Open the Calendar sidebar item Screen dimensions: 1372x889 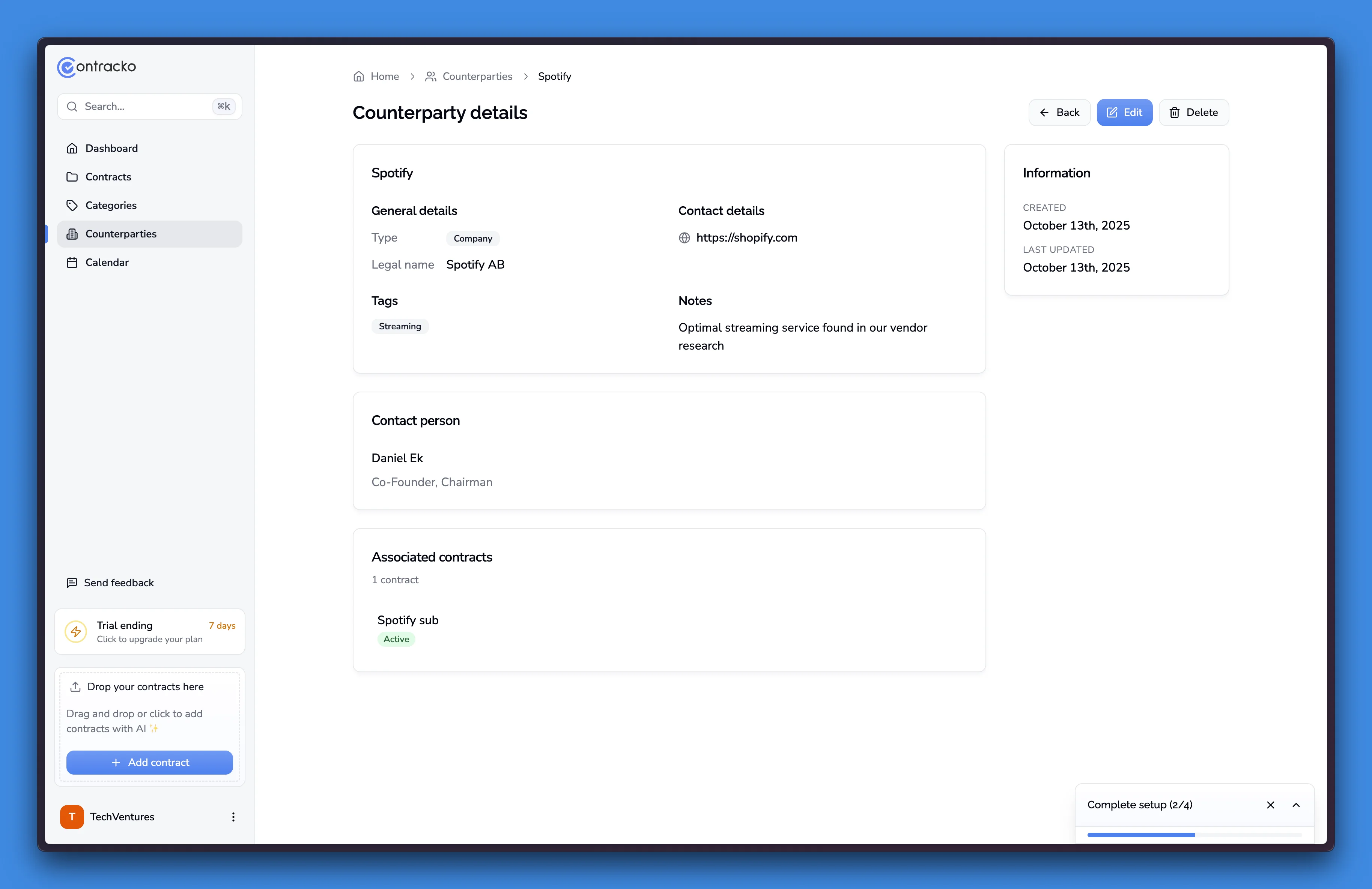point(107,263)
